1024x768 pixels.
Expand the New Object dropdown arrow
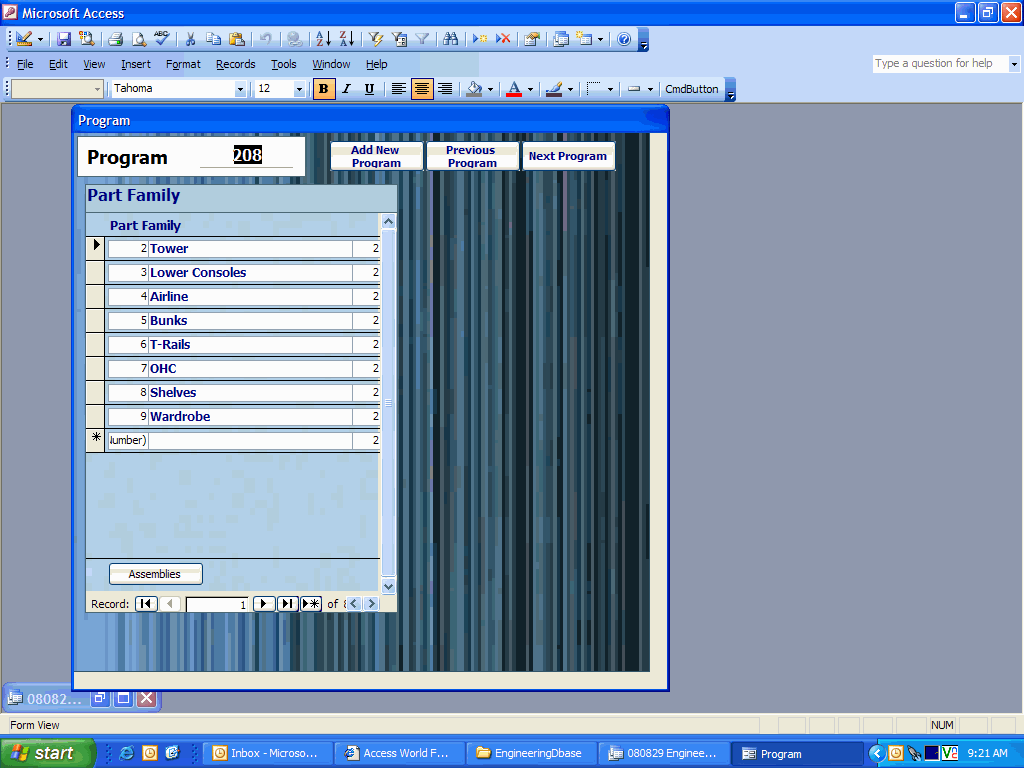click(x=600, y=39)
